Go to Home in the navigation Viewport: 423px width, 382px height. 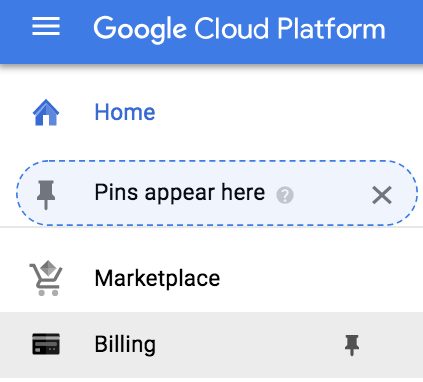click(125, 112)
